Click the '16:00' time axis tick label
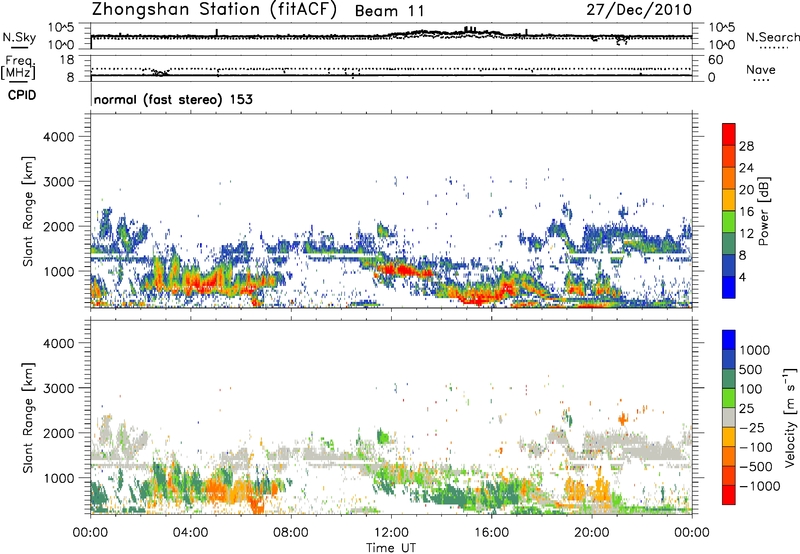This screenshot has width=800, height=554. [x=491, y=533]
